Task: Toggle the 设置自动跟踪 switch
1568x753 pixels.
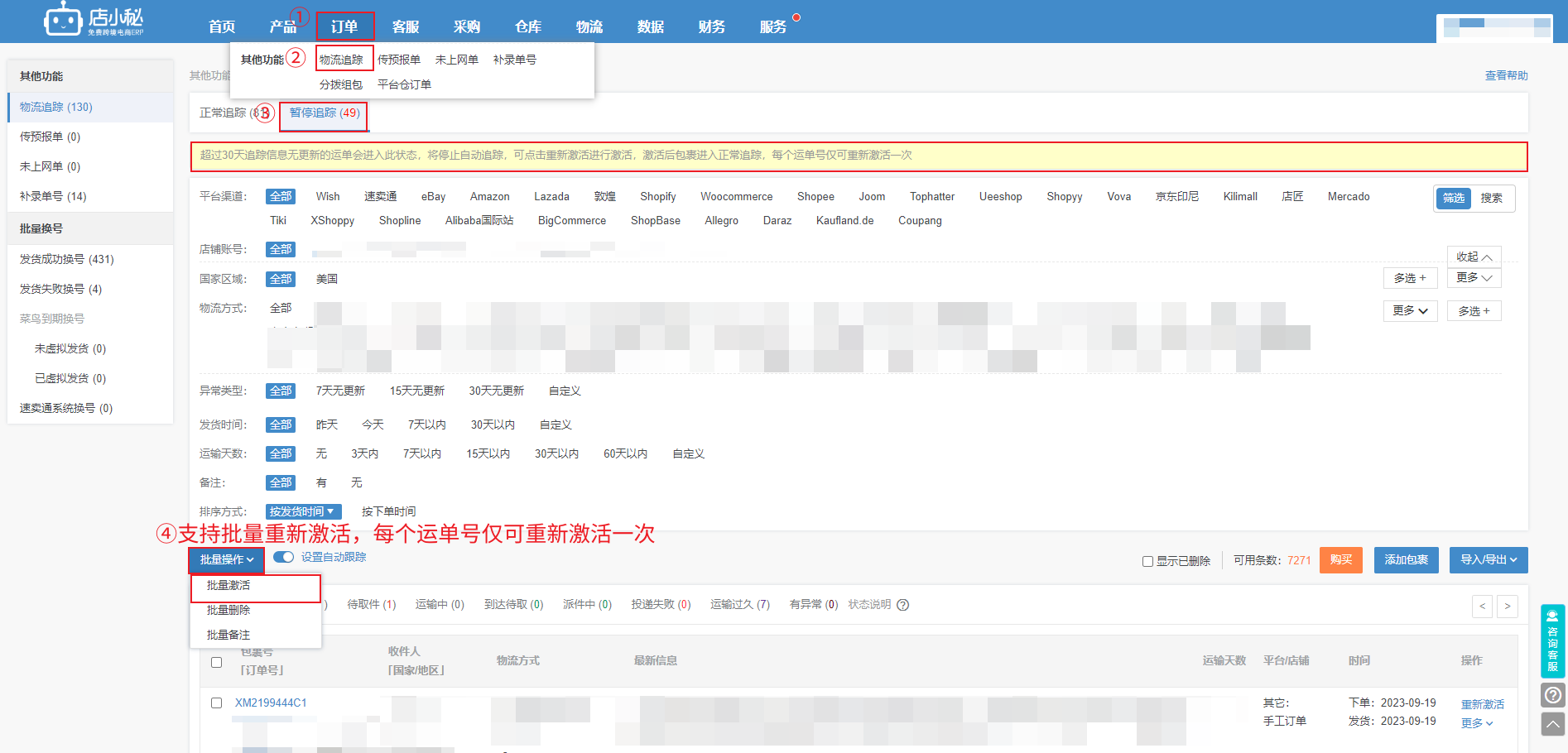Action: click(284, 557)
